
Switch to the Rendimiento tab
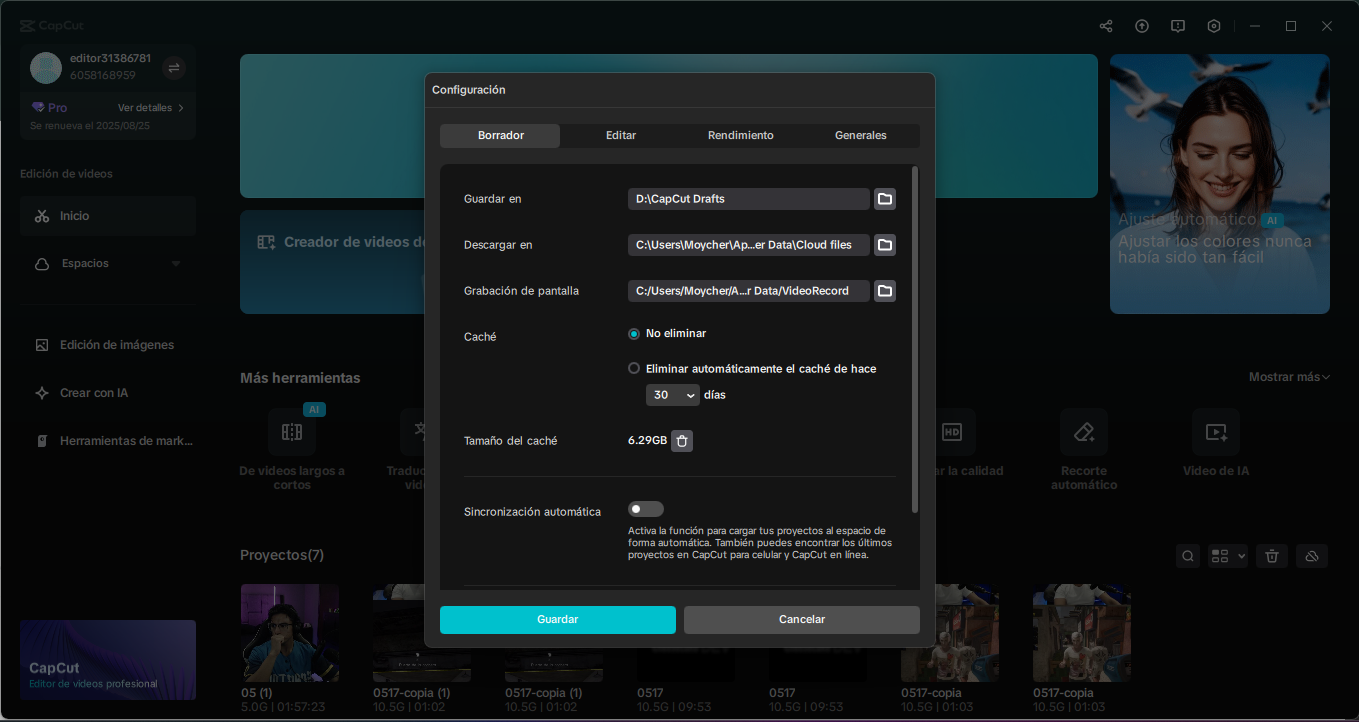740,135
